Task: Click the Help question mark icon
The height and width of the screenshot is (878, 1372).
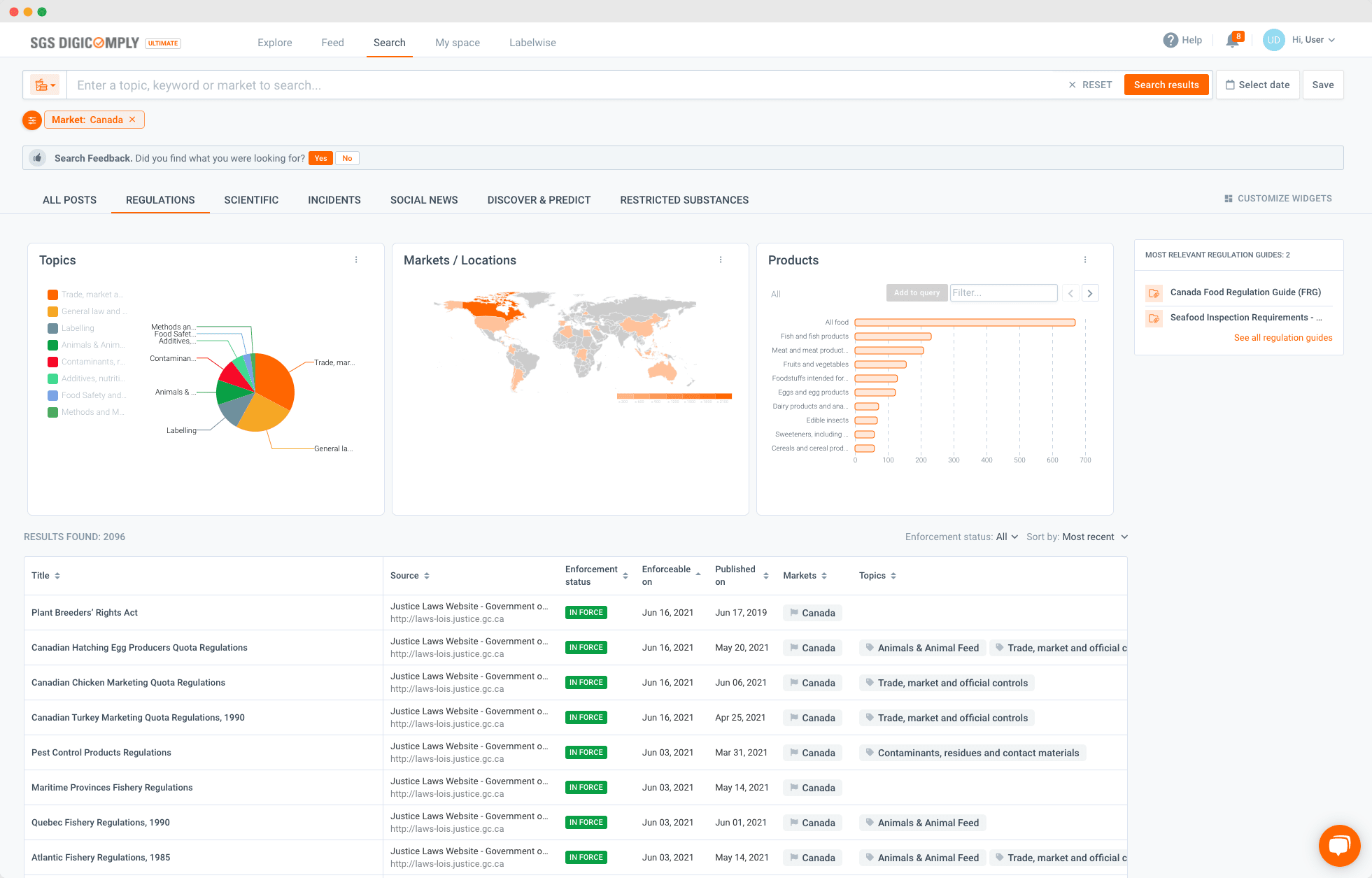Action: [1171, 41]
